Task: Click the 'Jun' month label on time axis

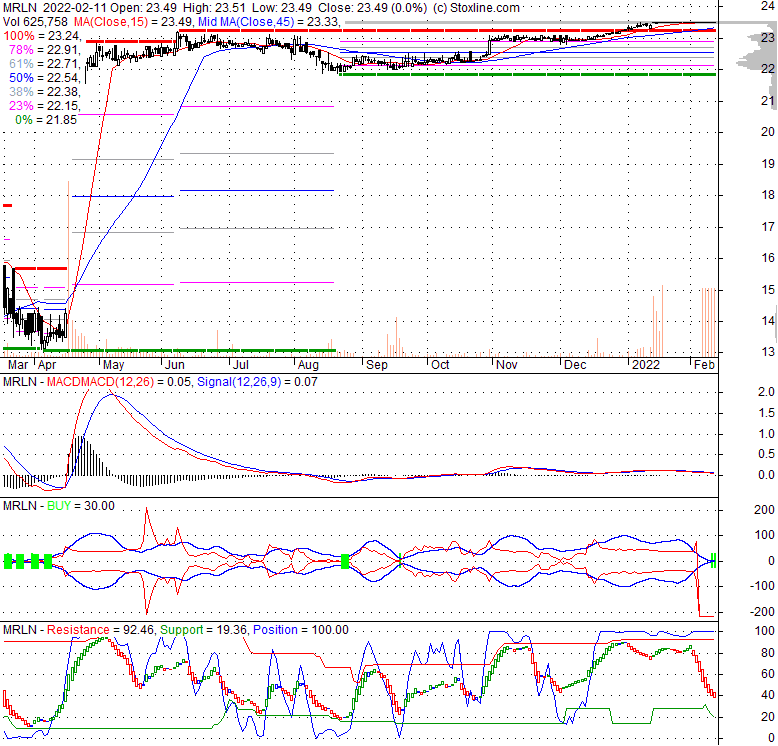Action: pos(175,365)
